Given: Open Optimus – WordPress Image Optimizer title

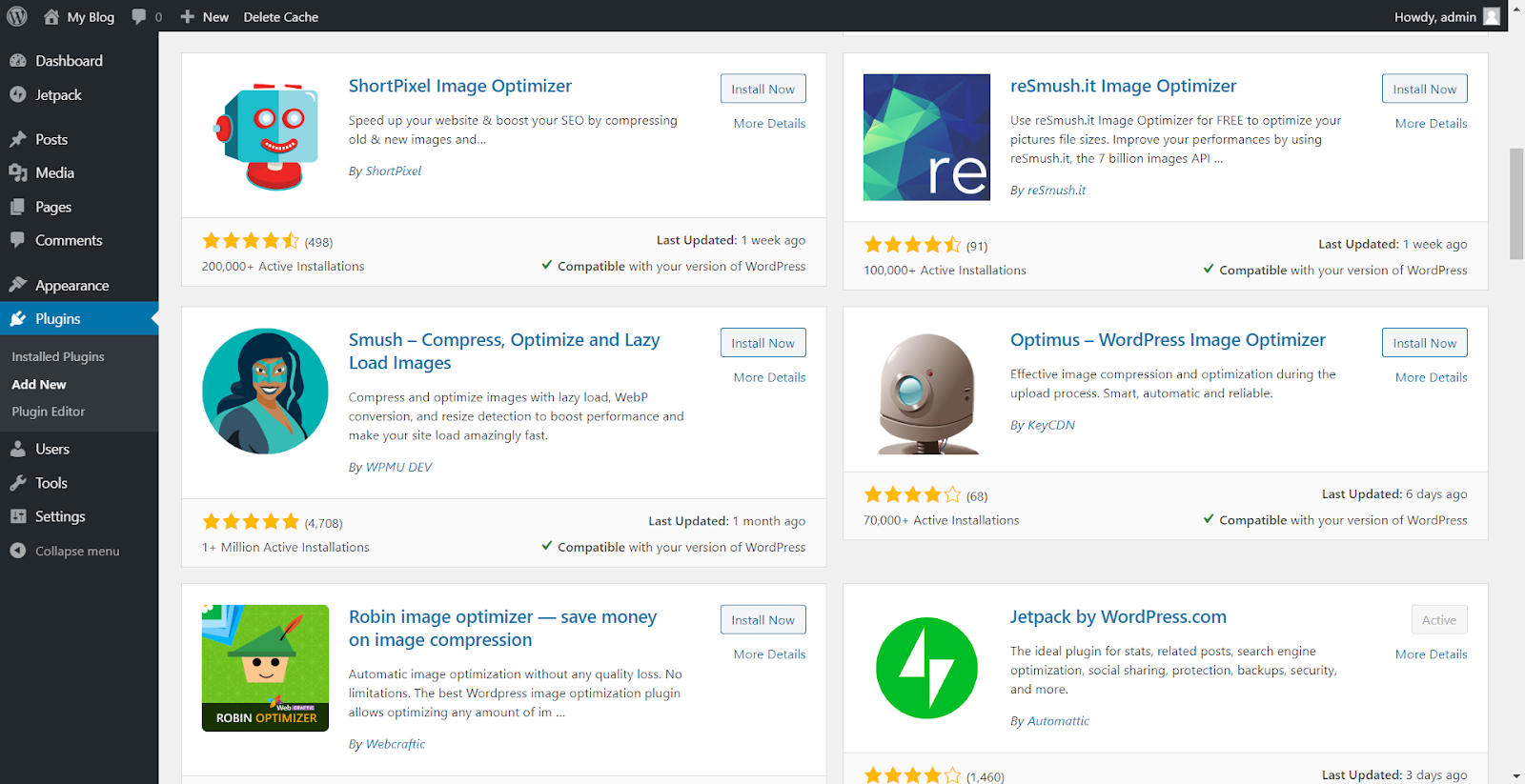Looking at the screenshot, I should (x=1168, y=339).
